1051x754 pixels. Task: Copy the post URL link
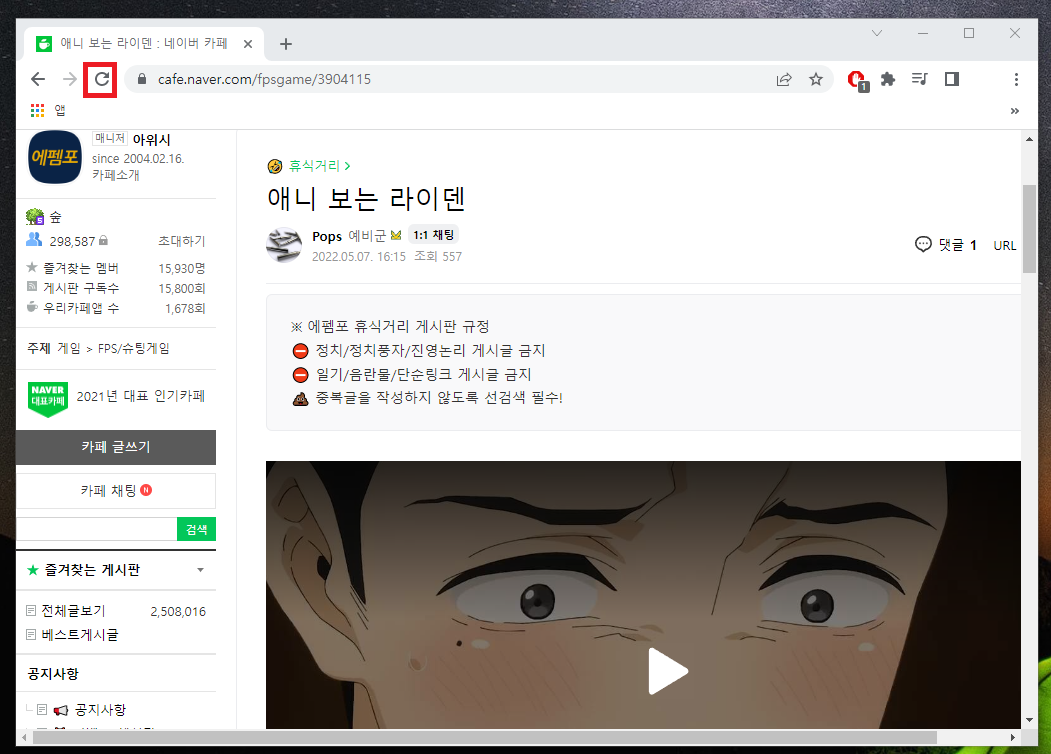point(1005,245)
